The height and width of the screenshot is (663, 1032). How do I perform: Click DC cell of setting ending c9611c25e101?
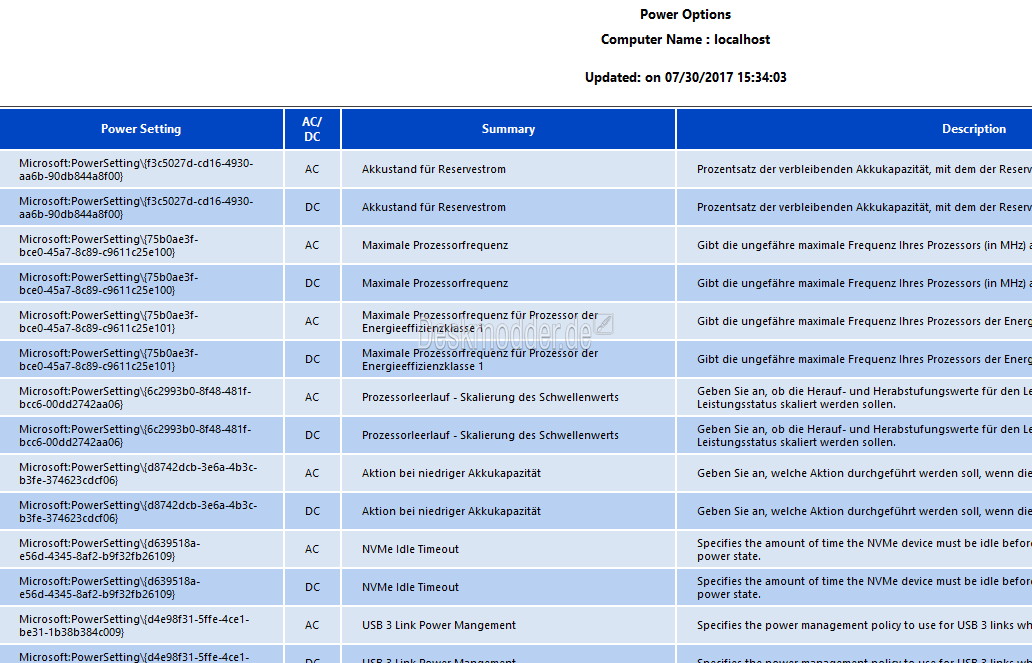(x=312, y=359)
